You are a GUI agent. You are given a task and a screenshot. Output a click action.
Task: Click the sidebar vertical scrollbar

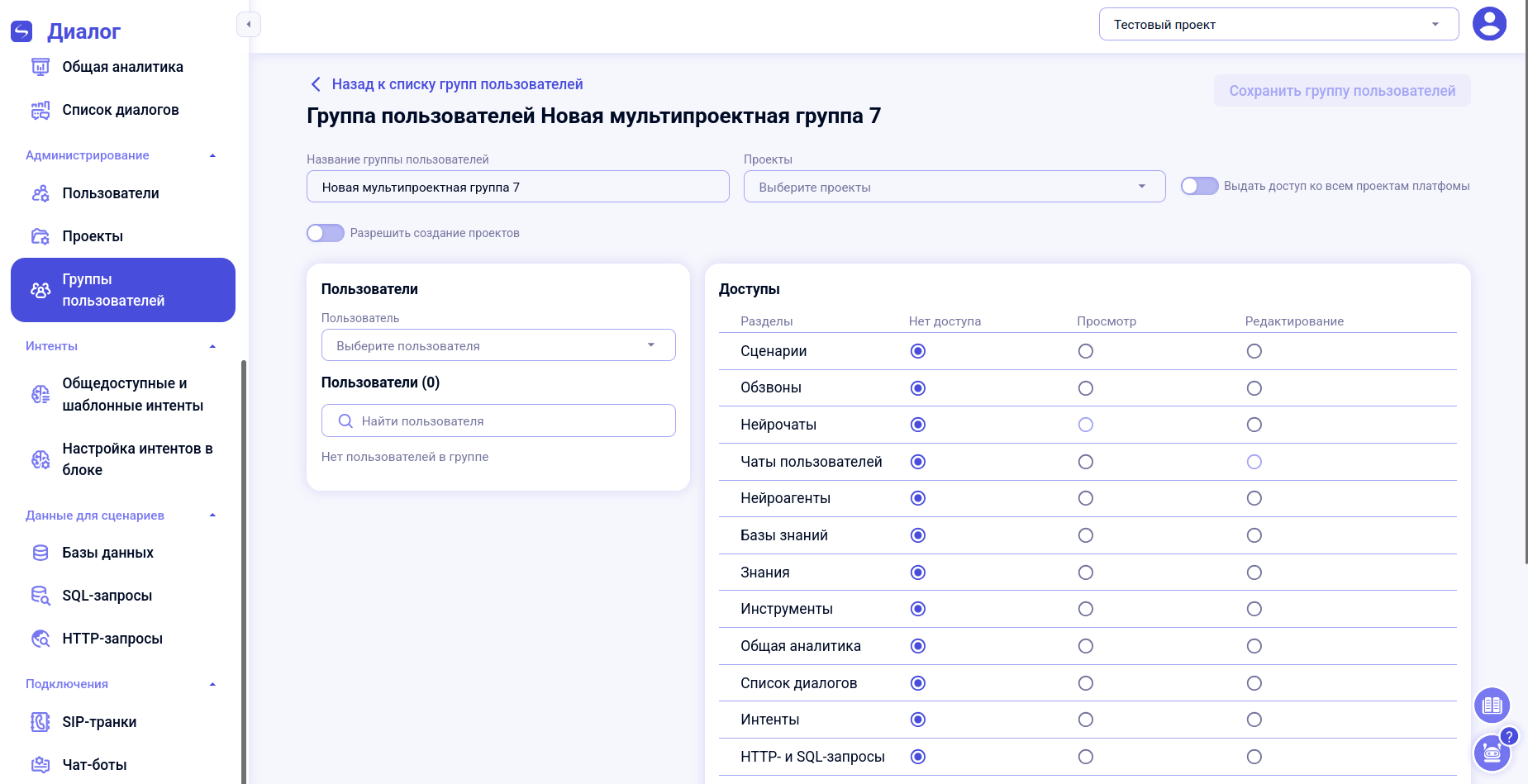coord(243,572)
